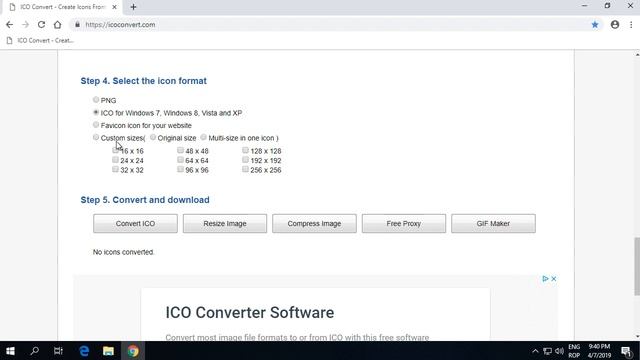Bookmark page with the star icon
This screenshot has width=640, height=360.
[x=595, y=24]
